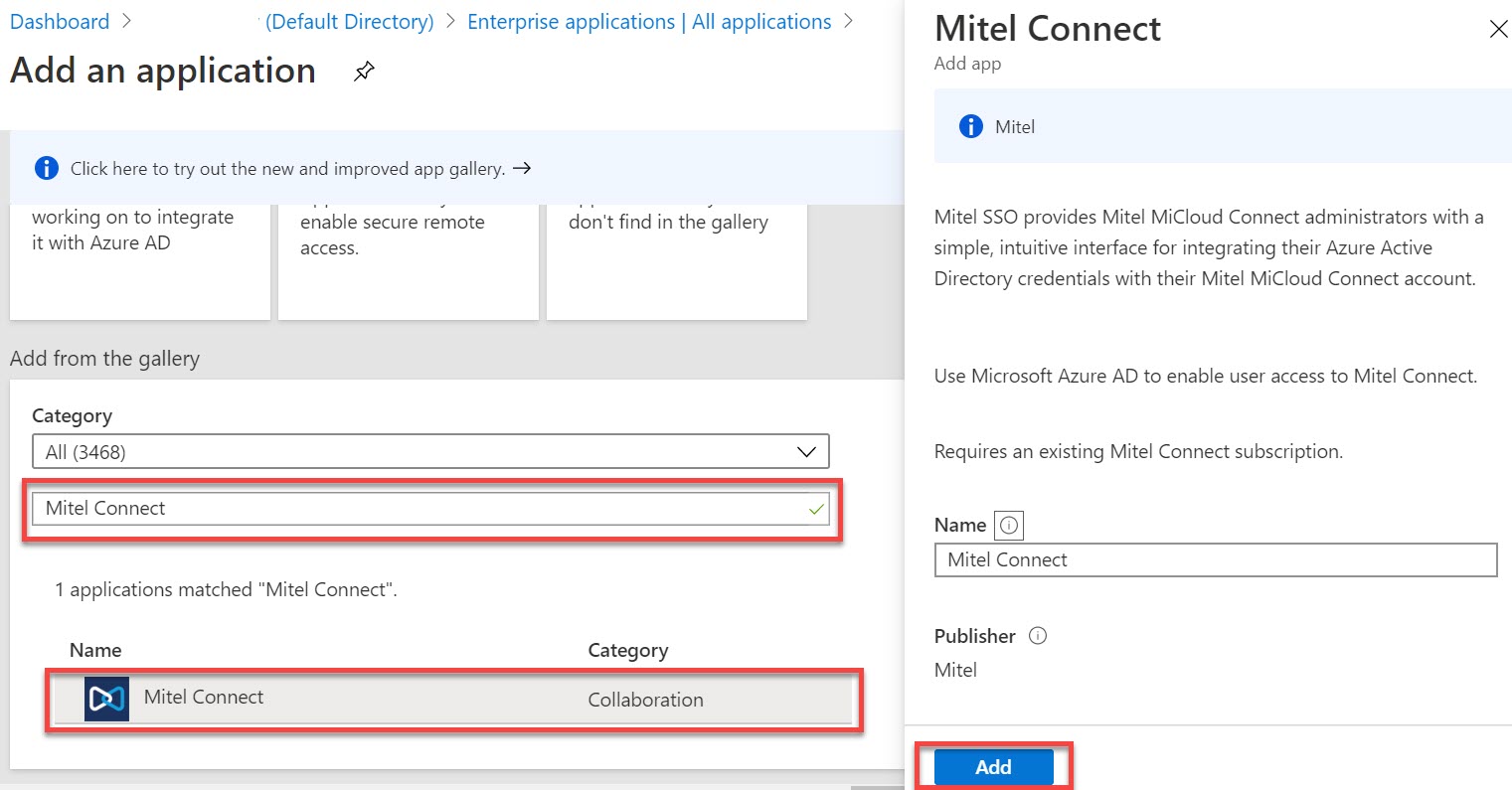Click the card mentioning secure remote access
1512x790 pixels.
[x=409, y=263]
